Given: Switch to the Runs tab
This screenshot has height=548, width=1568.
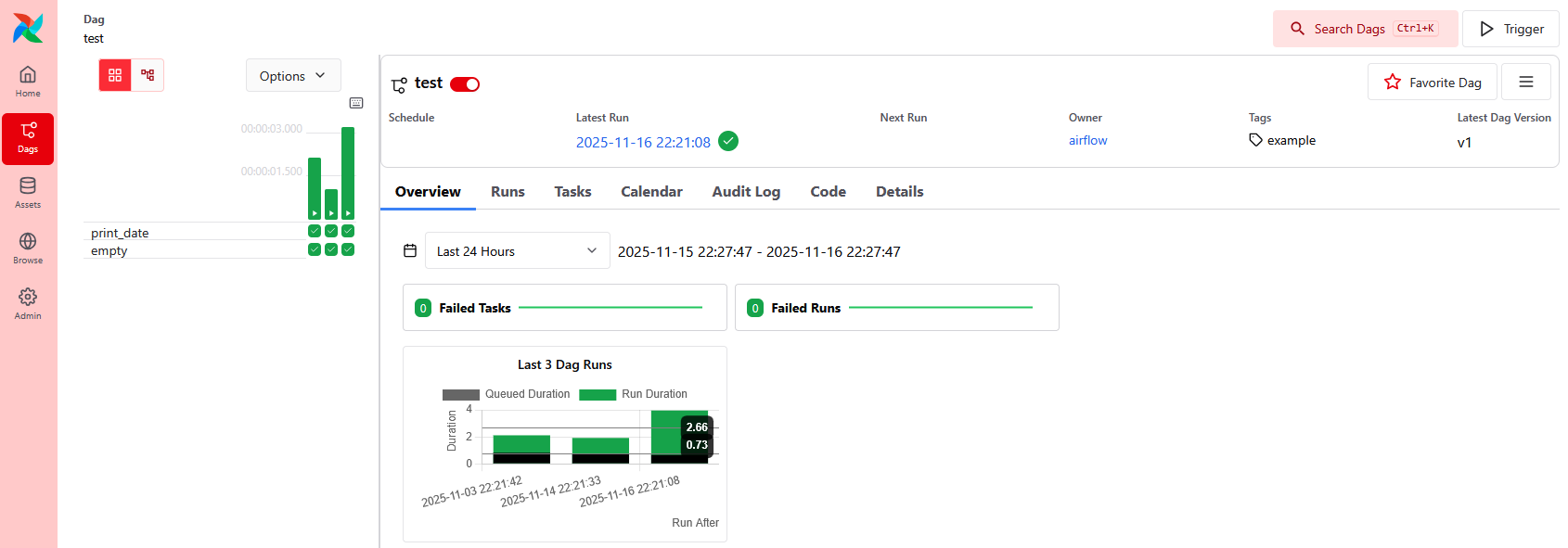Looking at the screenshot, I should [x=508, y=192].
